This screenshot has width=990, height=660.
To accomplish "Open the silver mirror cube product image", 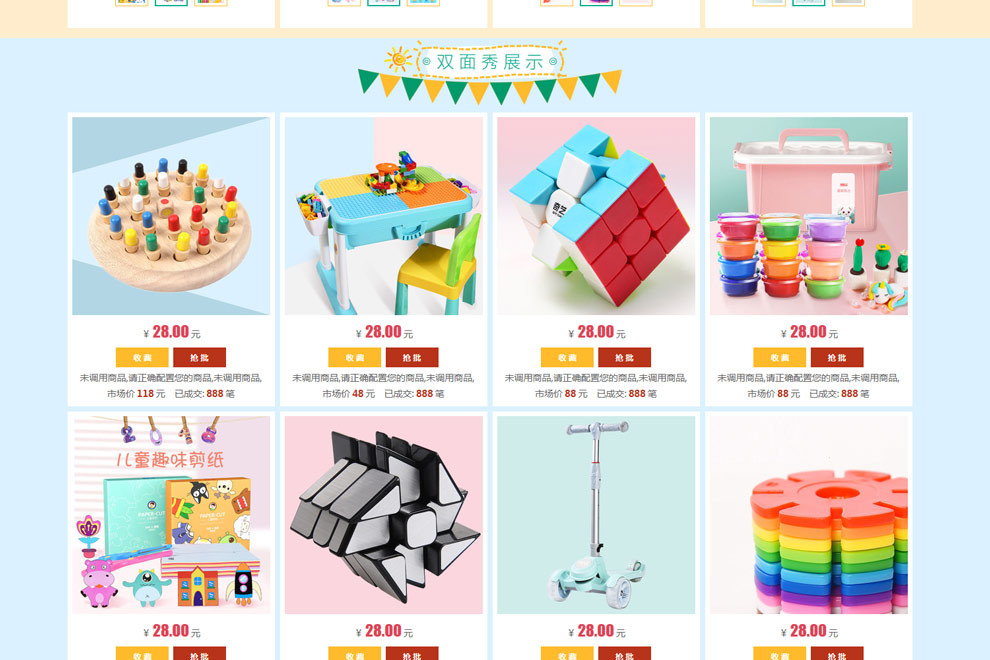I will (383, 515).
